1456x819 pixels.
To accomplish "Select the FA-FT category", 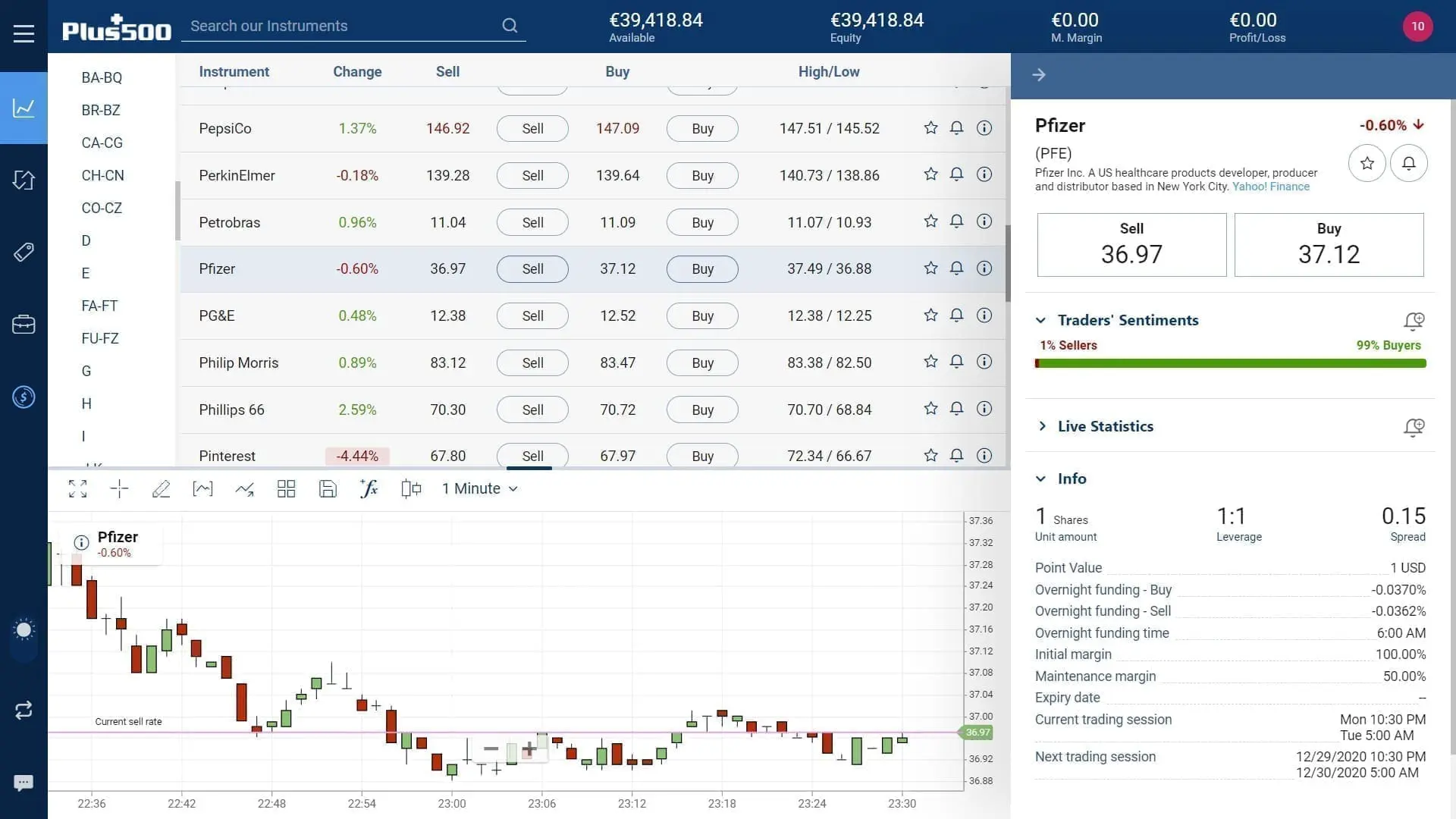I will coord(99,306).
